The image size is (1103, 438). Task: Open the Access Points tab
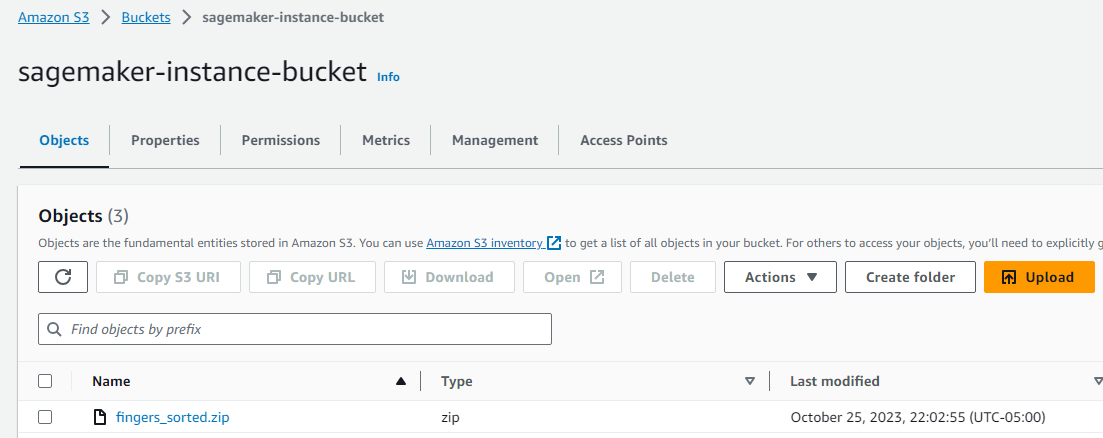point(624,141)
